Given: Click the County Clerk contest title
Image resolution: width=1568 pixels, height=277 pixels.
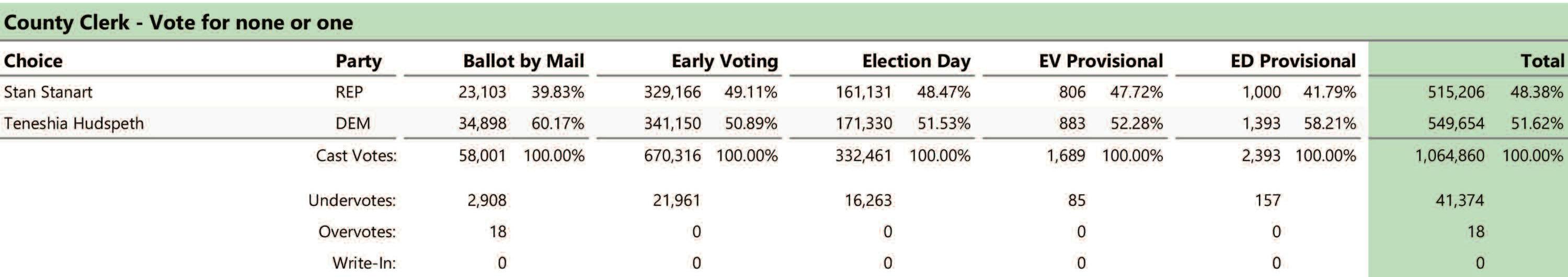Looking at the screenshot, I should (x=178, y=22).
